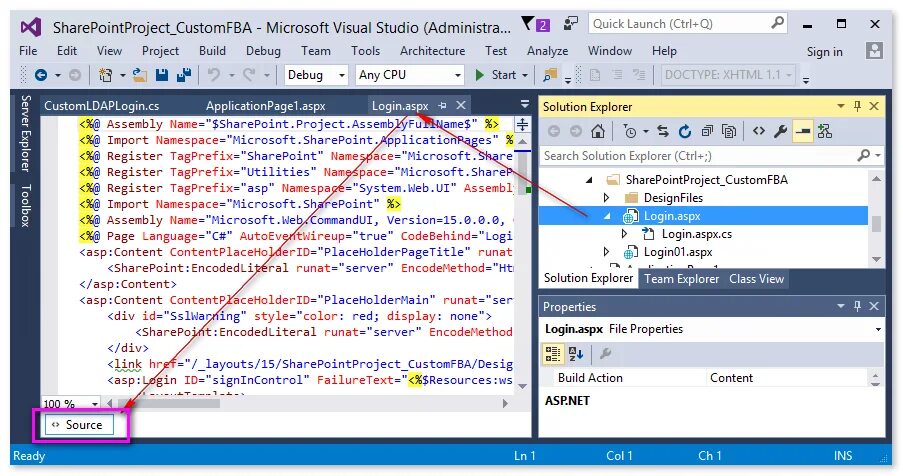Open the Build menu
The width and height of the screenshot is (903, 476).
213,51
